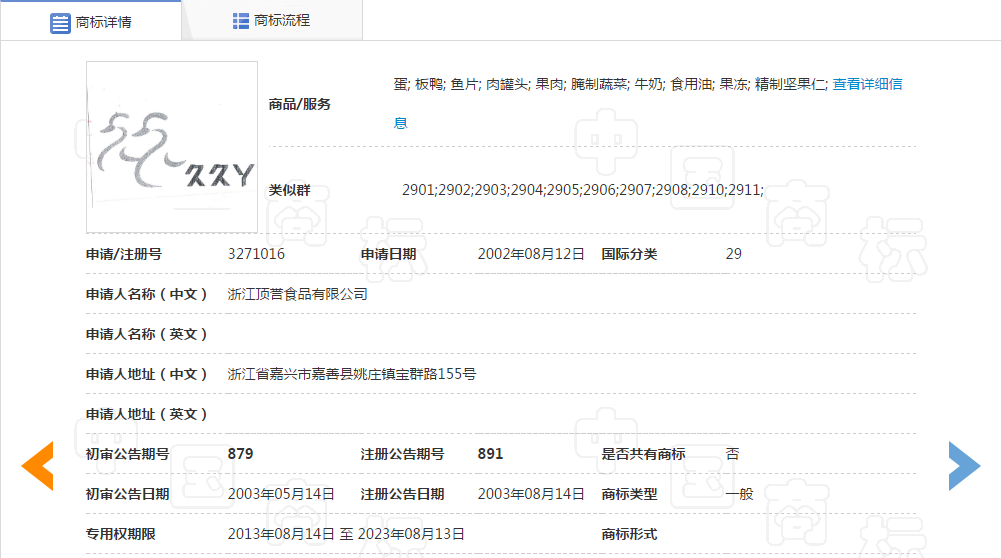Screen dimensions: 1001x558
Task: Select application date 2002年08月12日
Action: 531,254
